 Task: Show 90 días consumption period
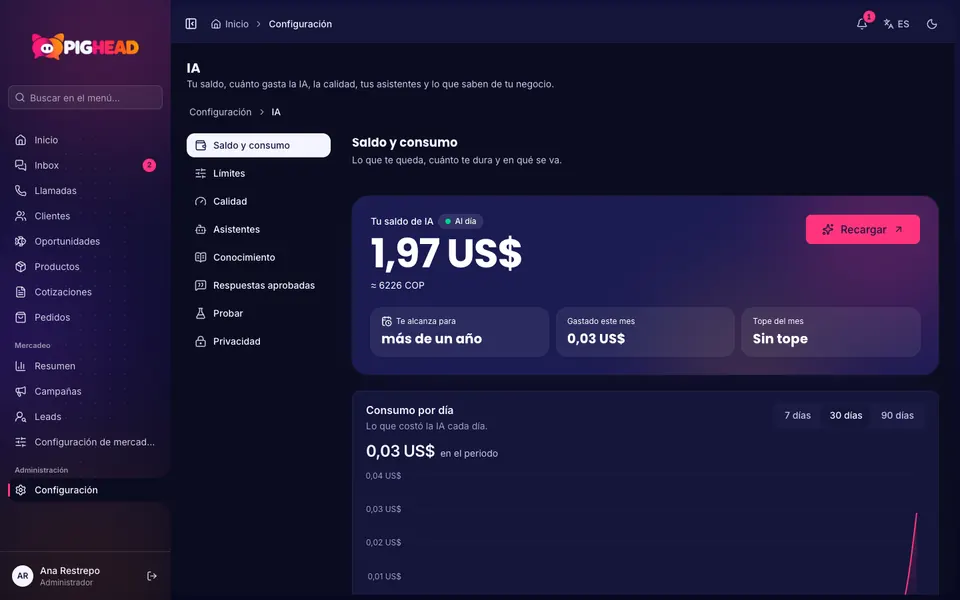click(x=897, y=415)
